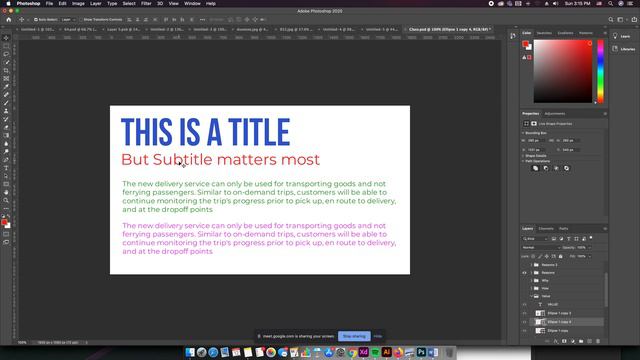This screenshot has width=640, height=360.
Task: Select the Crop tool
Action: tap(6, 71)
